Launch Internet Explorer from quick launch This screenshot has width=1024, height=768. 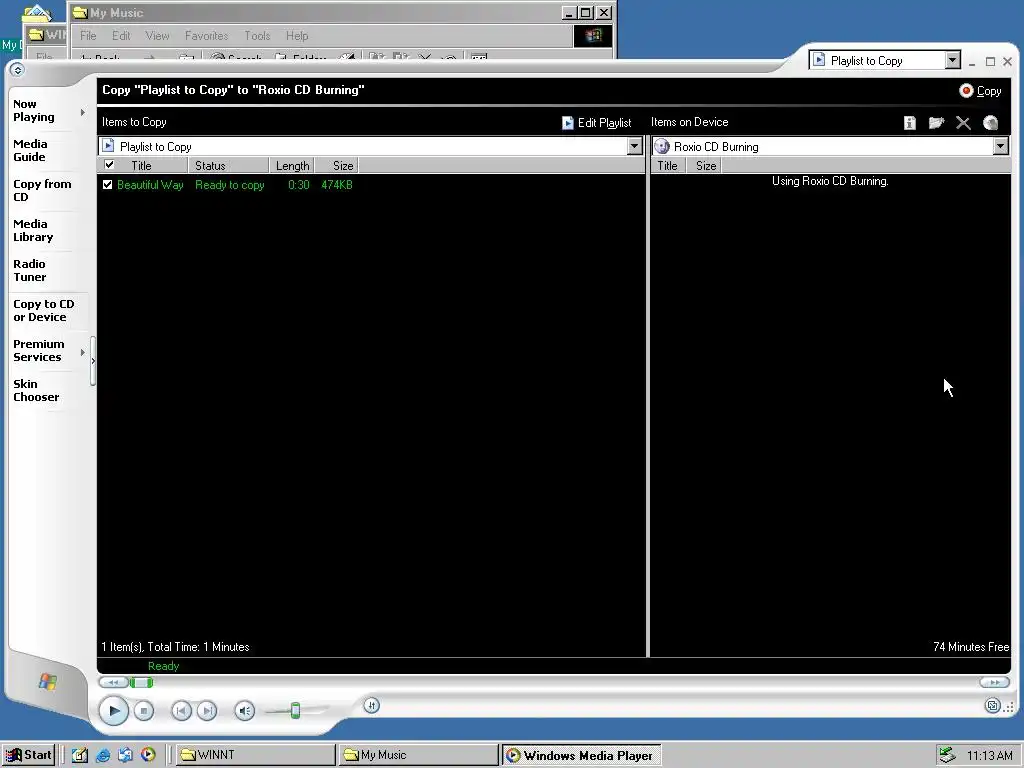[103, 755]
